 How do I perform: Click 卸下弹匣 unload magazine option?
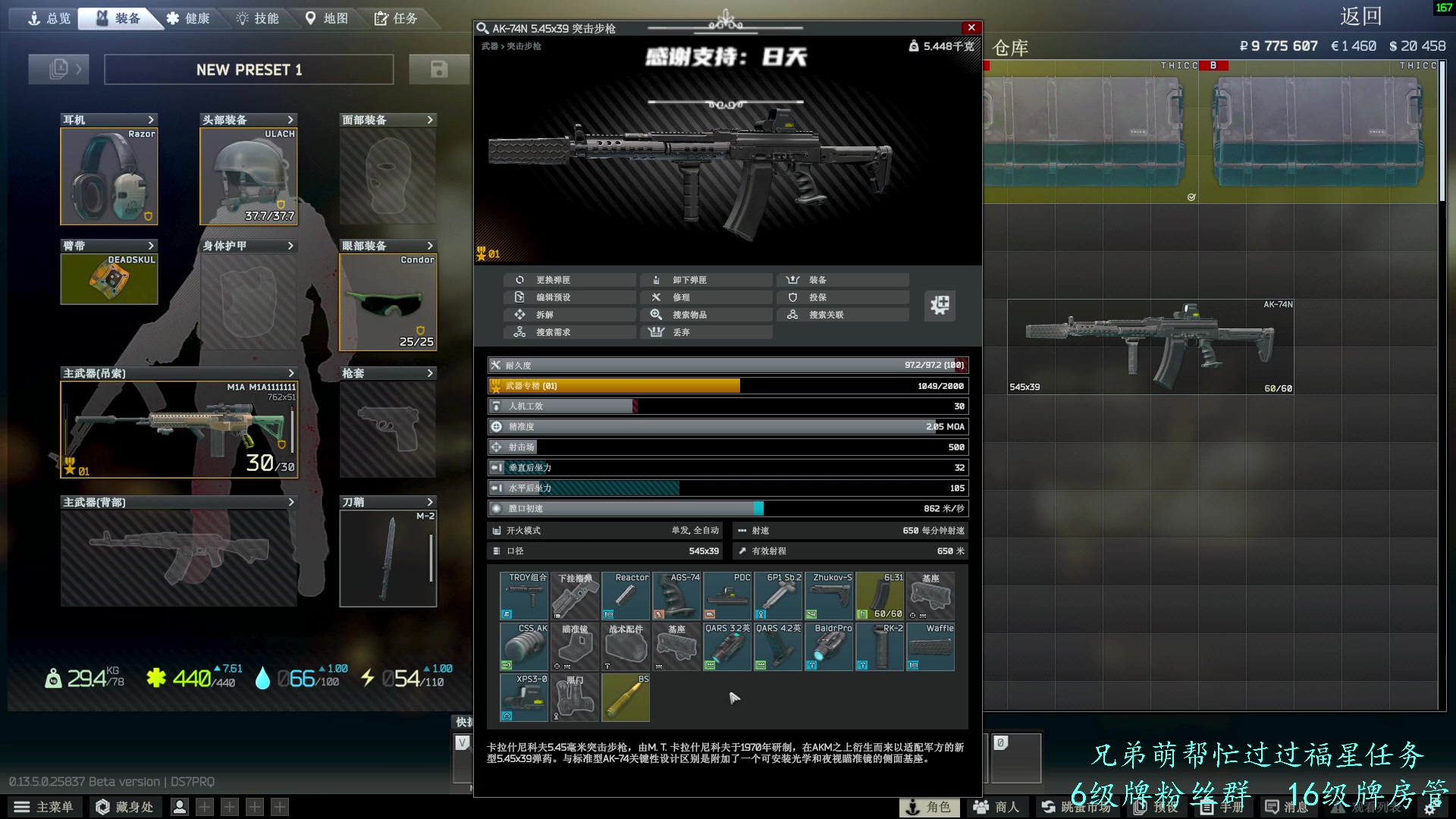pos(707,280)
